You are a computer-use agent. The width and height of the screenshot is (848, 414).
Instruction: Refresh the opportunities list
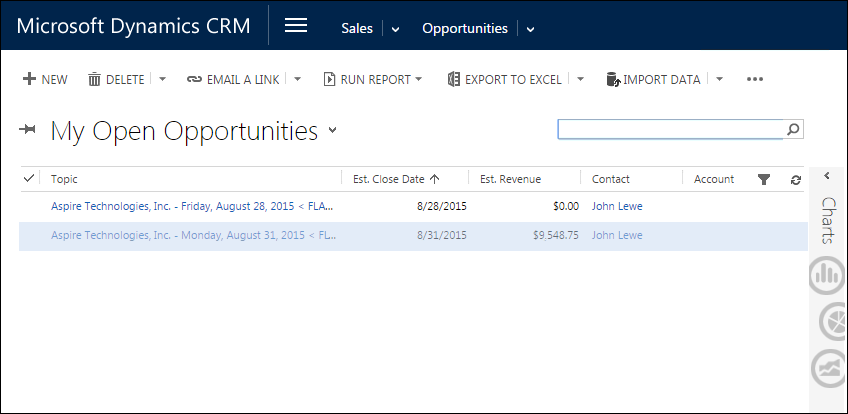tap(796, 179)
